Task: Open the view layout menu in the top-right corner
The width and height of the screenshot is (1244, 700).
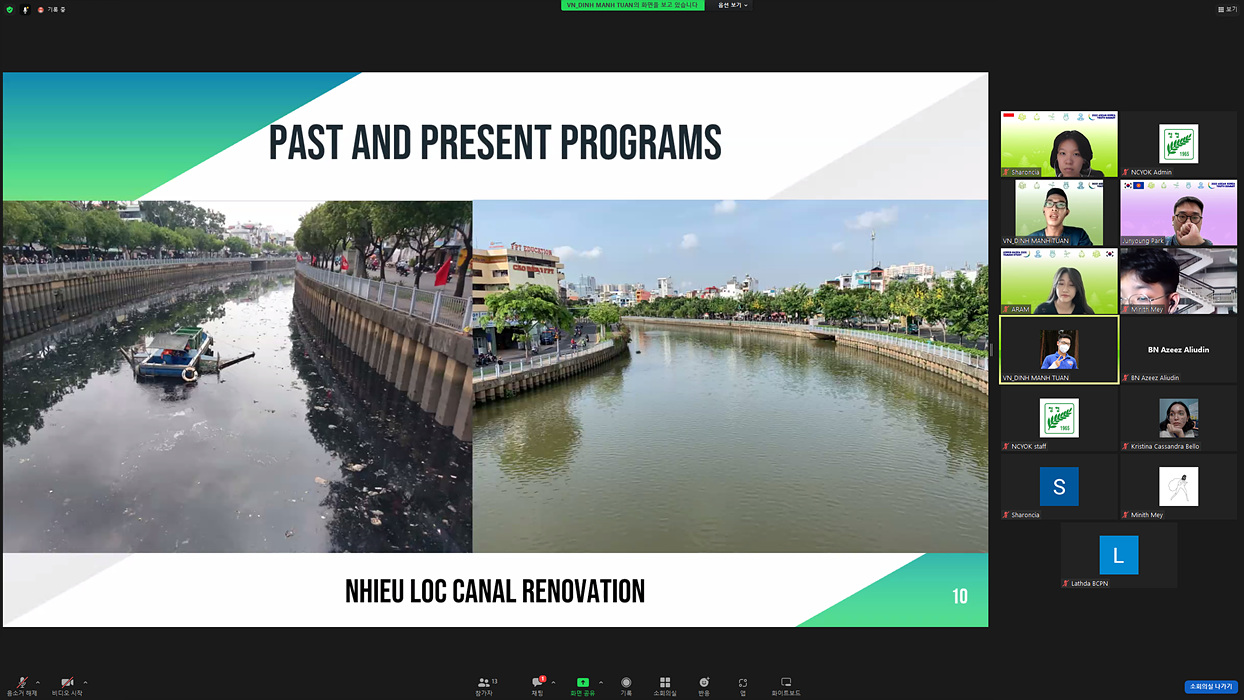Action: 1227,9
